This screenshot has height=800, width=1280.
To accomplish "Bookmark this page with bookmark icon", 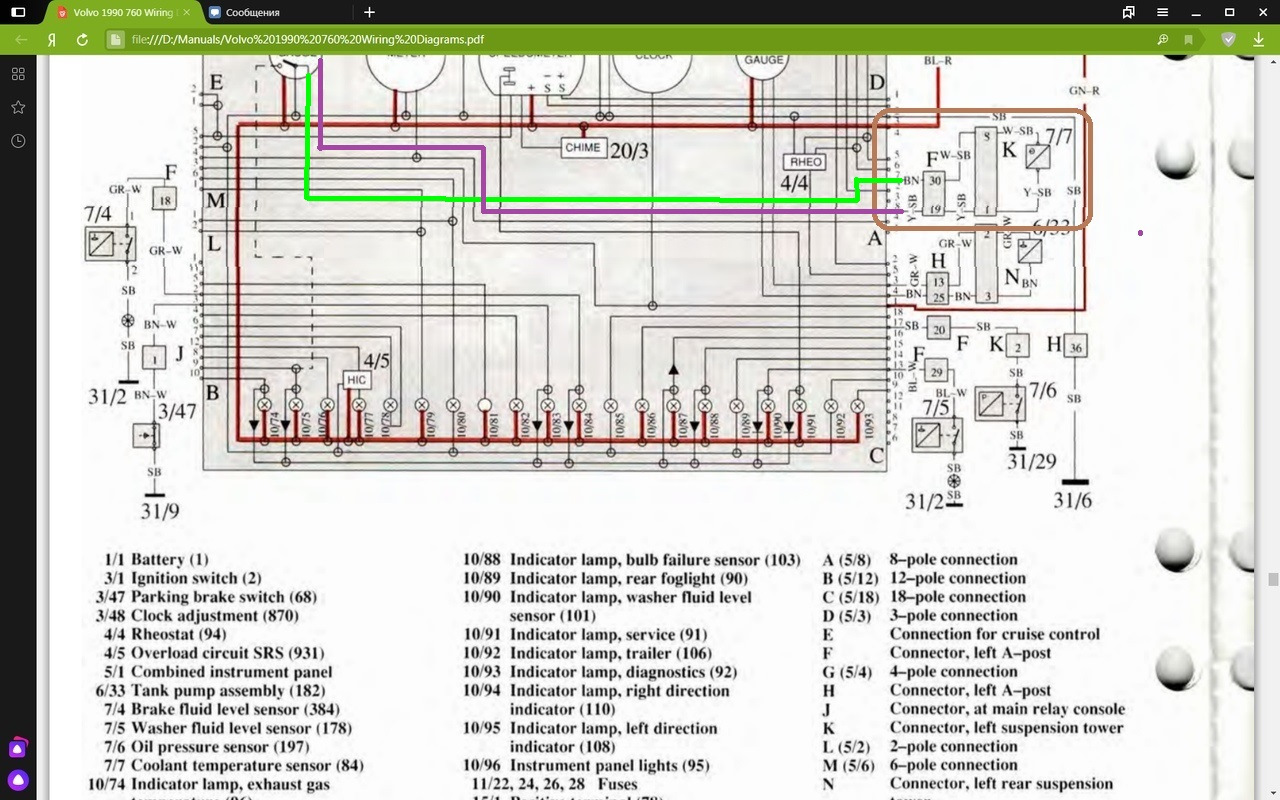I will tap(1188, 40).
